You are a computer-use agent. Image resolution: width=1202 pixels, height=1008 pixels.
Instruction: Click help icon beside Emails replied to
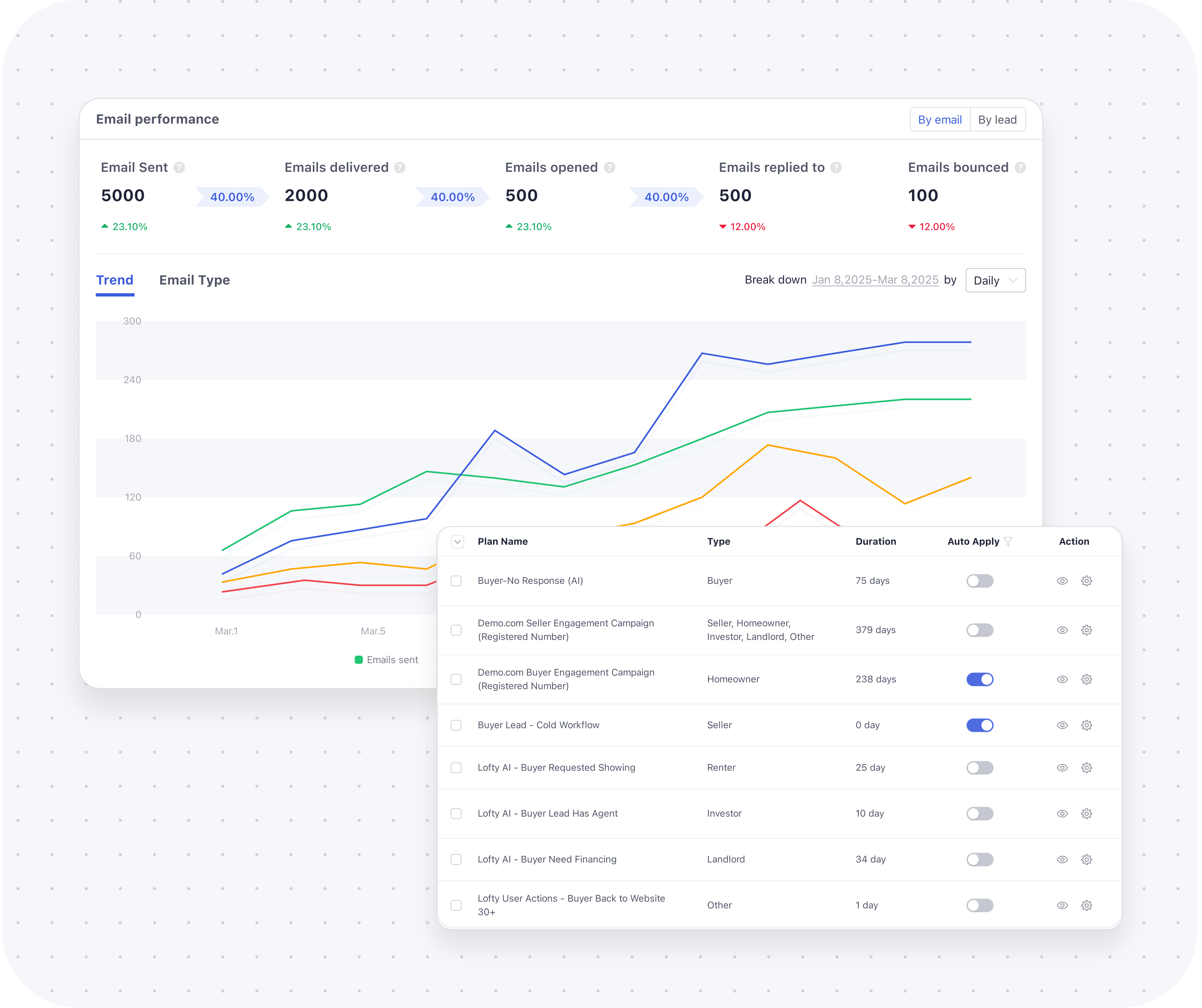click(x=836, y=168)
